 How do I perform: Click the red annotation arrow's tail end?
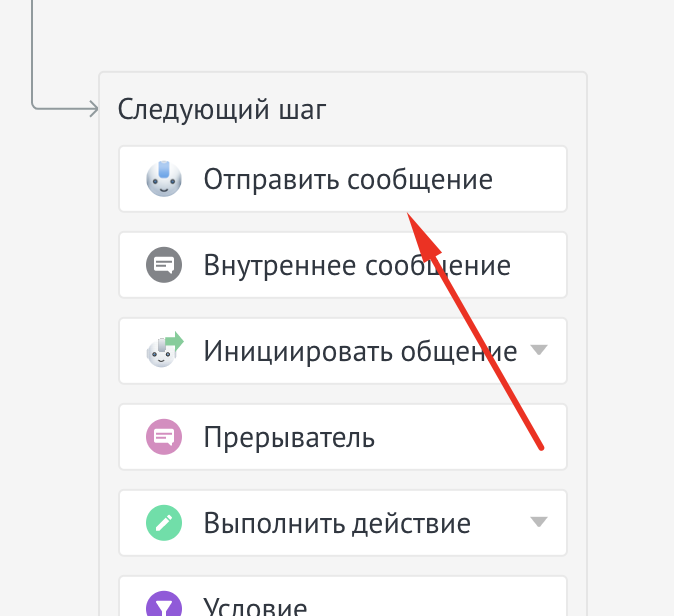[540, 447]
